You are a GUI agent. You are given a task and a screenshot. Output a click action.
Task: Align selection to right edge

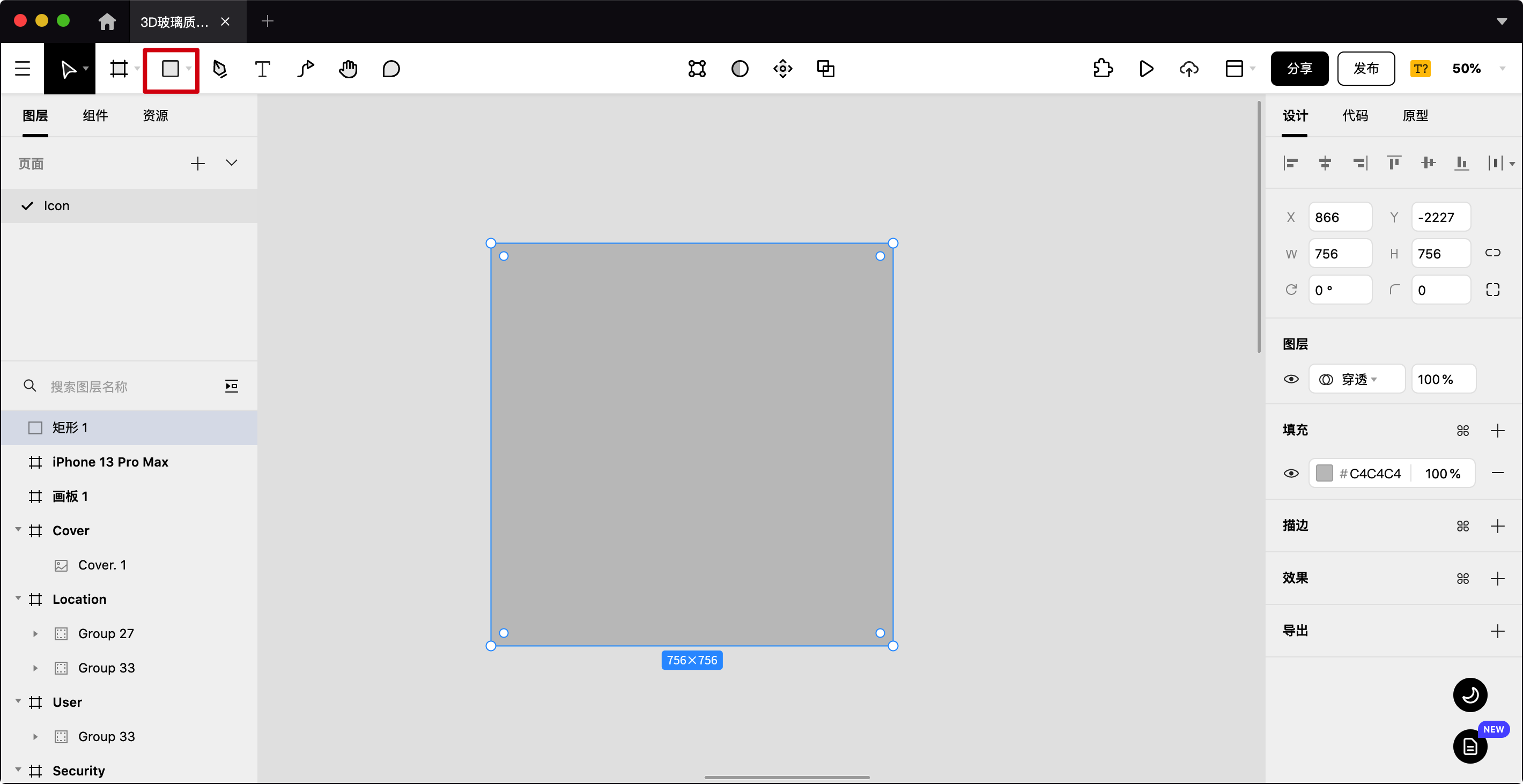click(1360, 162)
